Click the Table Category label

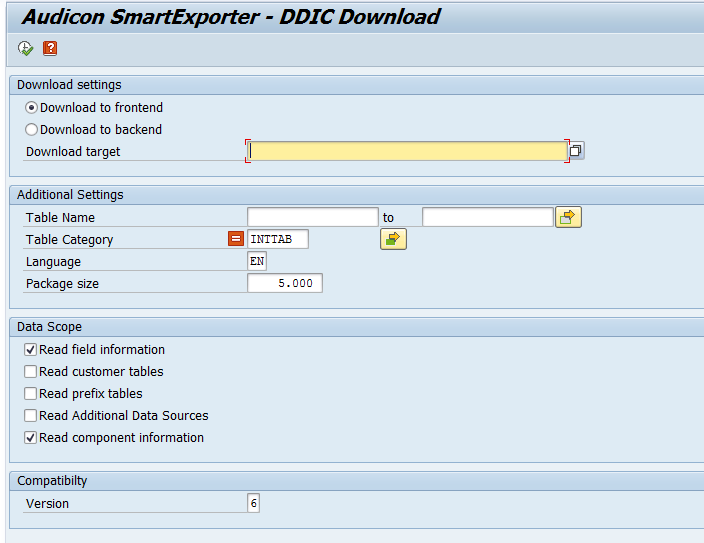pos(70,240)
